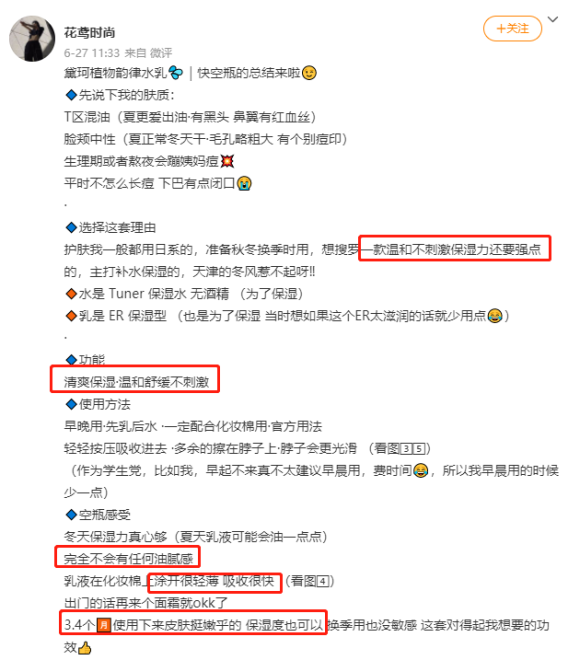Image resolution: width=580 pixels, height=660 pixels.
Task: Click the laughing-tears emoji after 少用点
Action: 495,316
